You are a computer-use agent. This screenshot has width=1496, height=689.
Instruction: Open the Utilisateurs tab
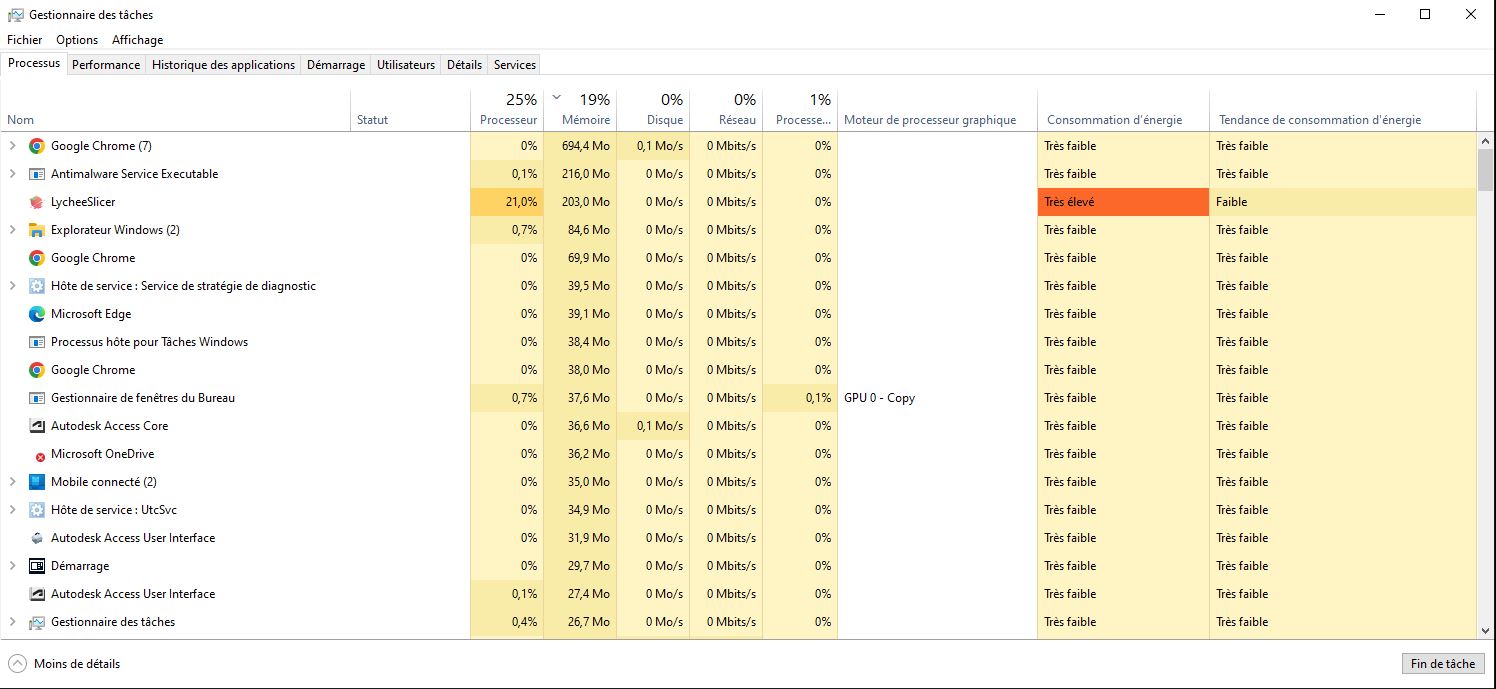406,65
